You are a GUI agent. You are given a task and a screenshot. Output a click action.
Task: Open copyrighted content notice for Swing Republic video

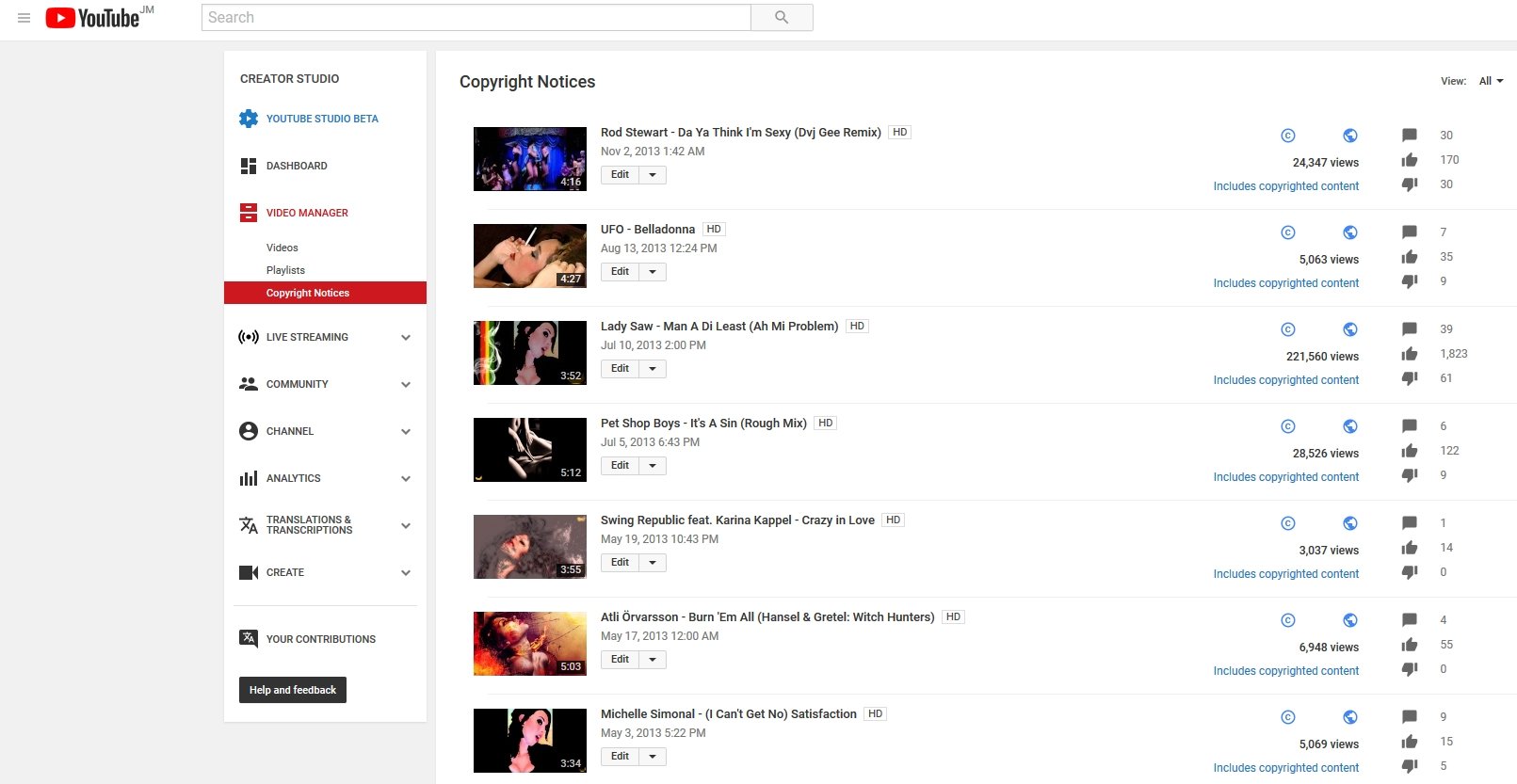1286,574
